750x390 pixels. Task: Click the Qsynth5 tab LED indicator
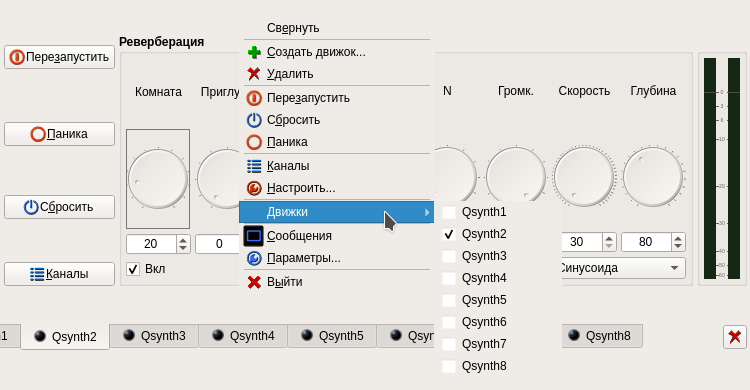pos(307,335)
